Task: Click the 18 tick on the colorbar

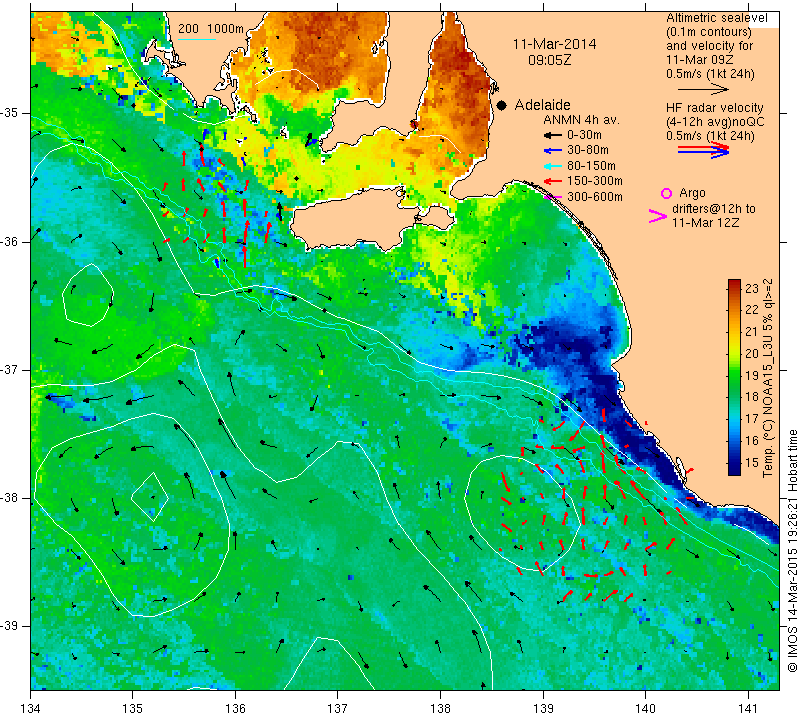Action: (752, 397)
